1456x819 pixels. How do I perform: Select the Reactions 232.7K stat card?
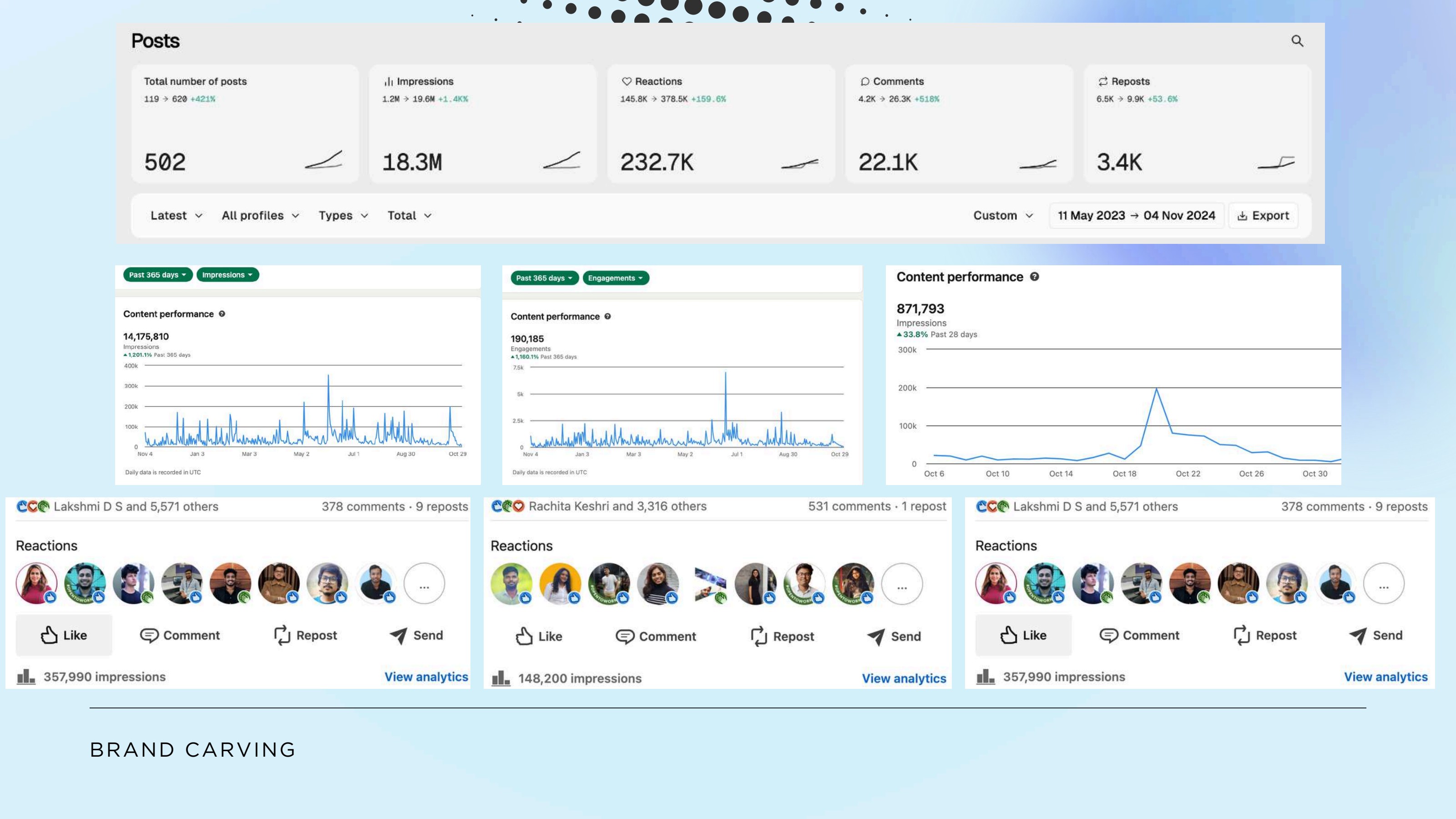coord(721,123)
